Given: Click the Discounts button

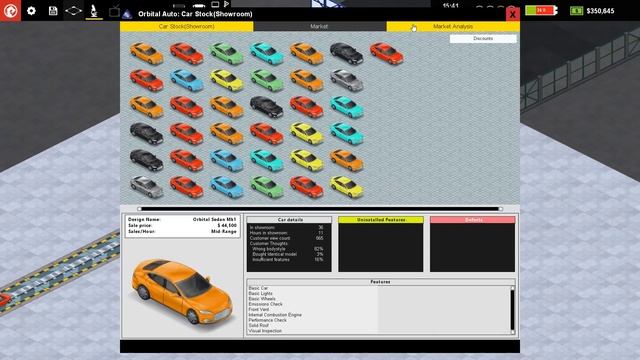Looking at the screenshot, I should 483,38.
